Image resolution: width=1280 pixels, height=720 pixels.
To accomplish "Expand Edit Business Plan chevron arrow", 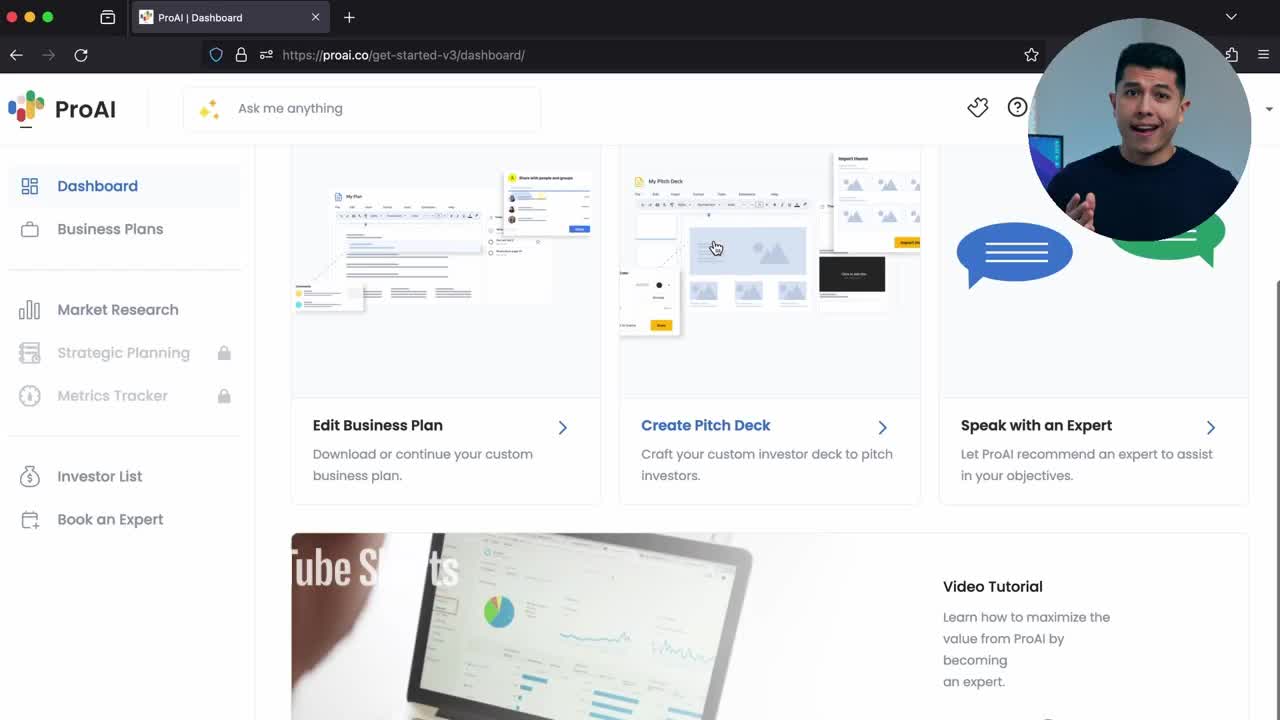I will (562, 427).
